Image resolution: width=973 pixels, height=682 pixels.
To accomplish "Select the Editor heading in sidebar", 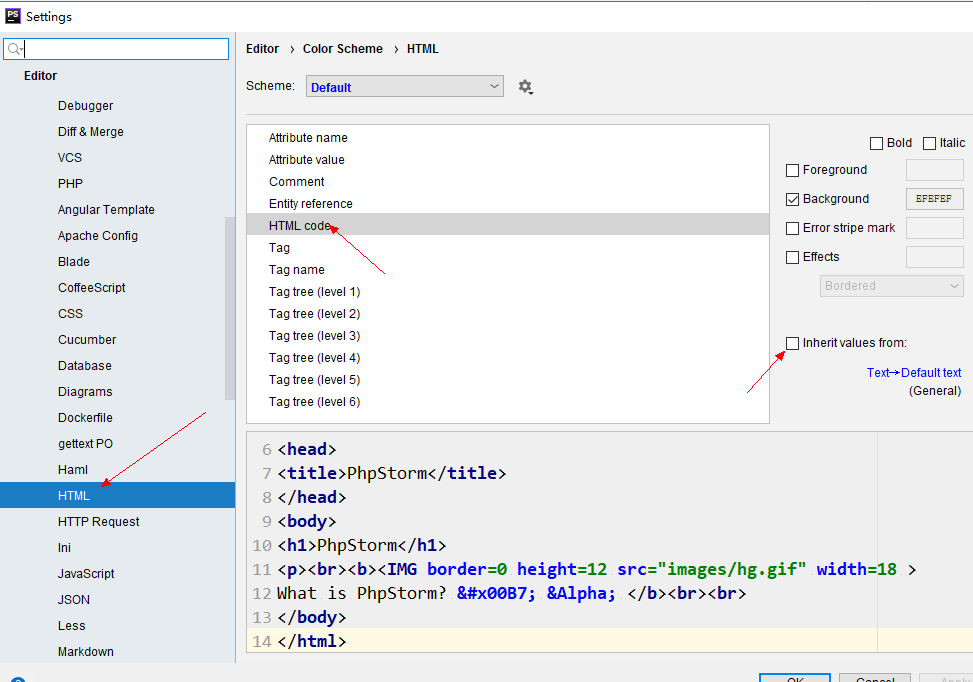I will [40, 76].
